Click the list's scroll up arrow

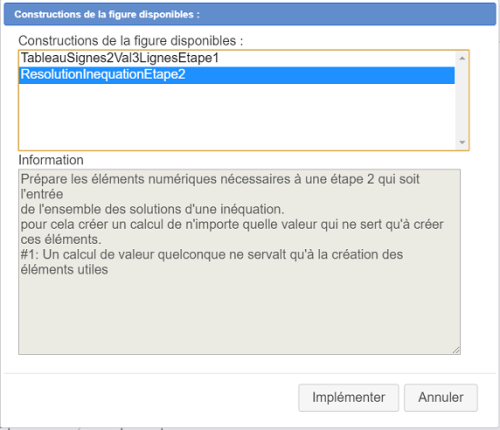click(462, 58)
